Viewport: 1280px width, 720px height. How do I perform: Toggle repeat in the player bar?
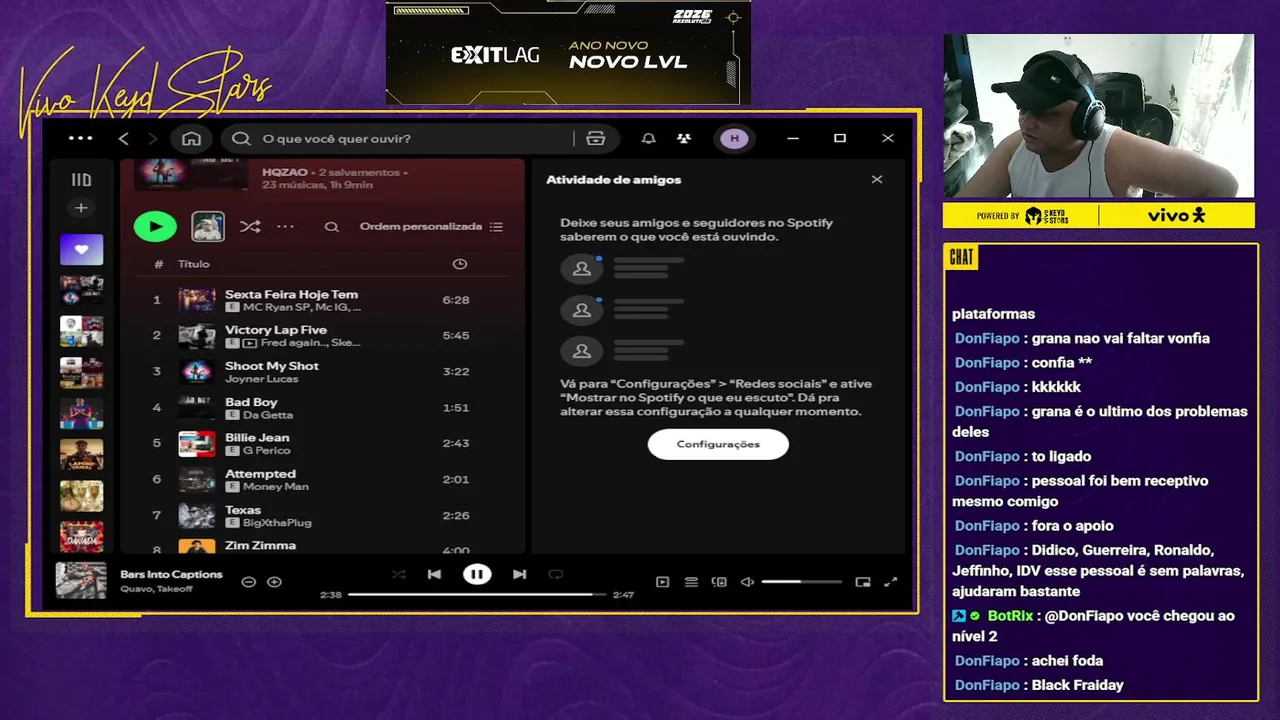coord(556,574)
